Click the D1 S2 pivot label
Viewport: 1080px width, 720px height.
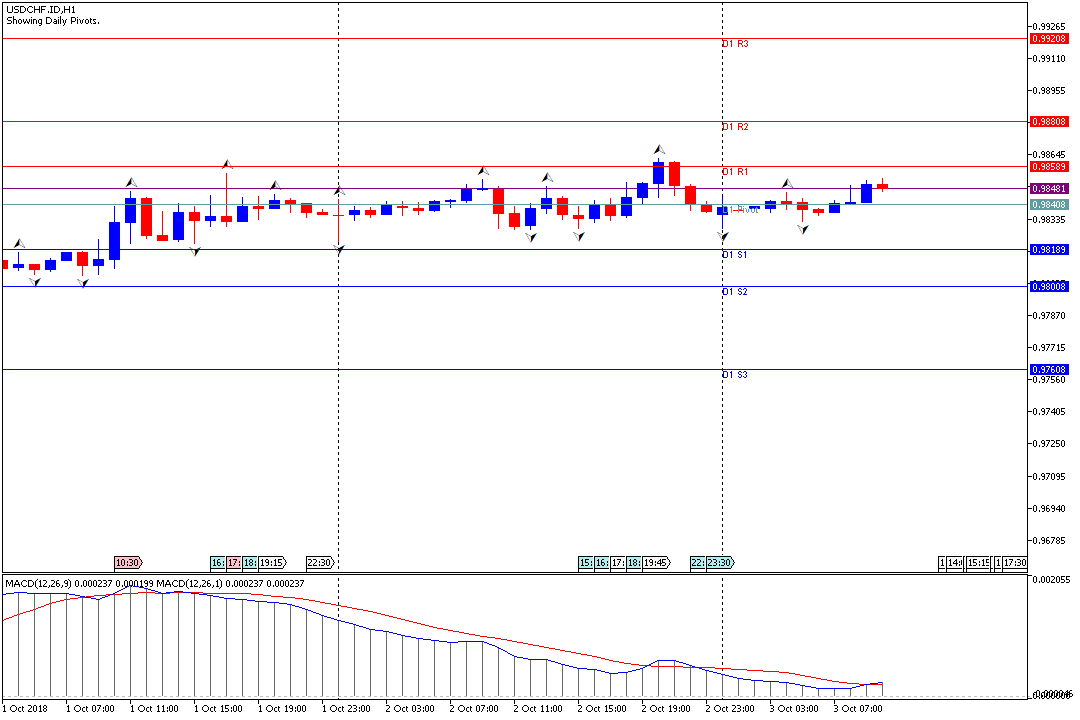(735, 292)
